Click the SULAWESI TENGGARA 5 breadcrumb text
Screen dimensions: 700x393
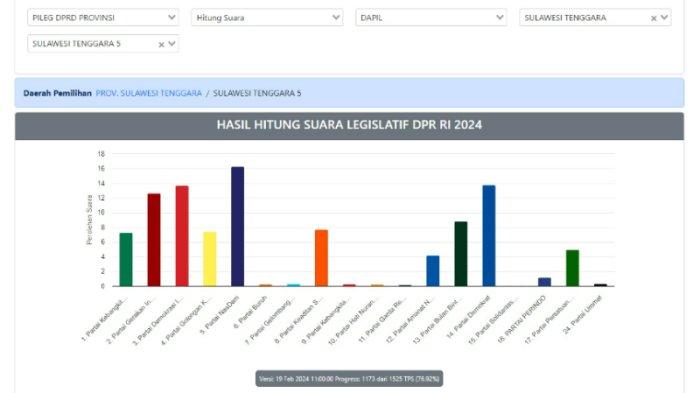pos(257,93)
